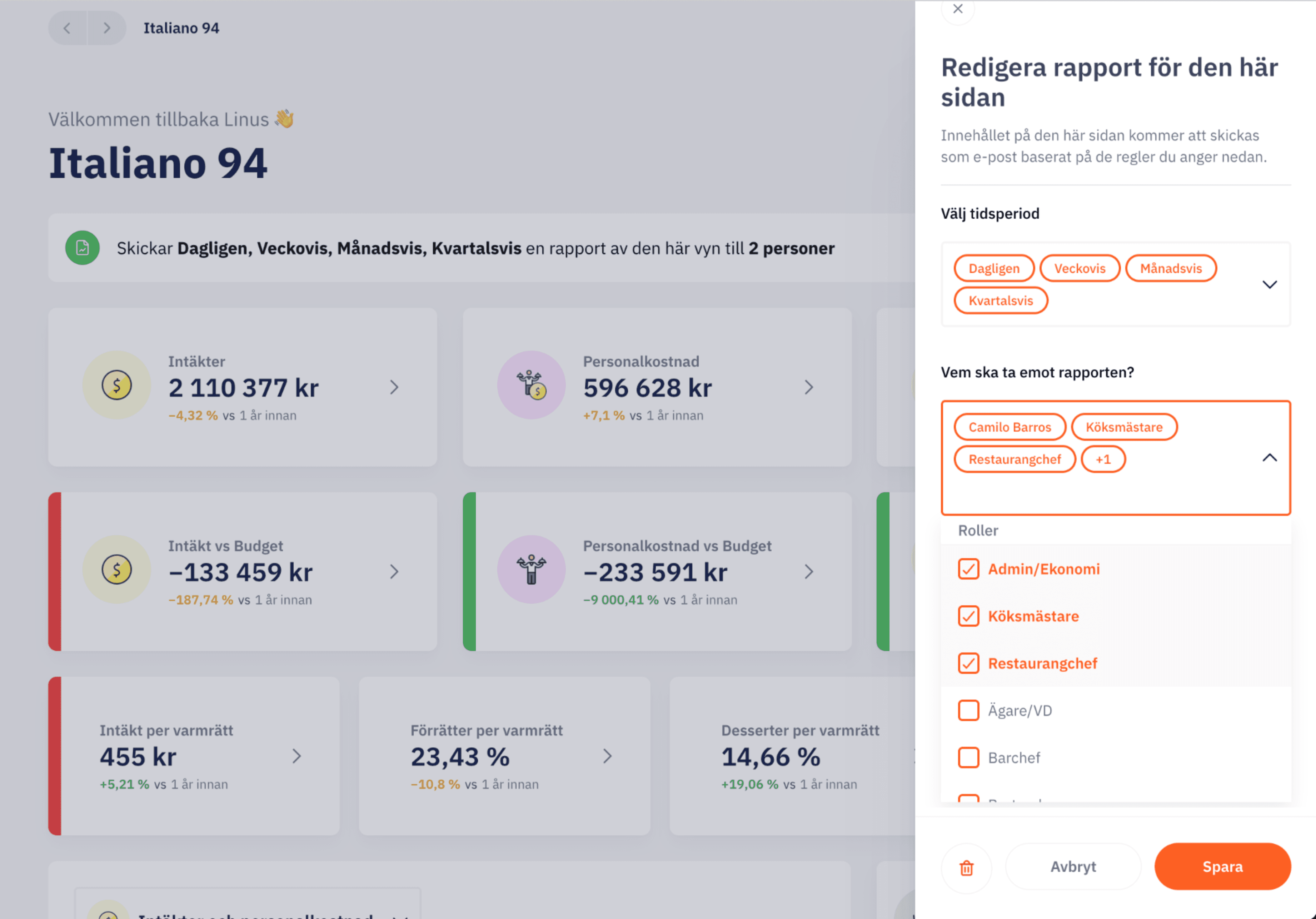
Task: Collapse the recipients dropdown chevron
Action: 1270,457
